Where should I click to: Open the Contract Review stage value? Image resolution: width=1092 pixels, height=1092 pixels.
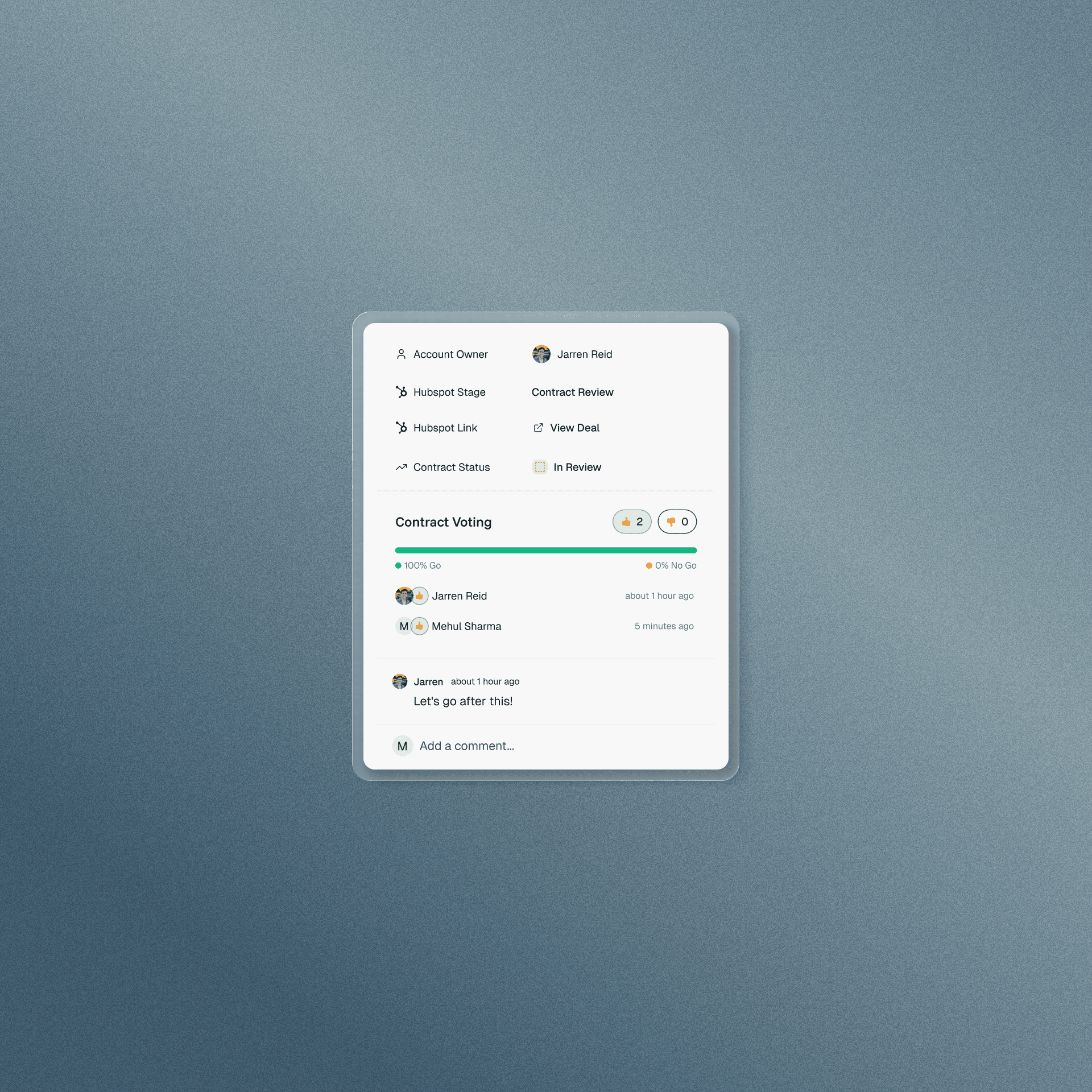tap(572, 392)
